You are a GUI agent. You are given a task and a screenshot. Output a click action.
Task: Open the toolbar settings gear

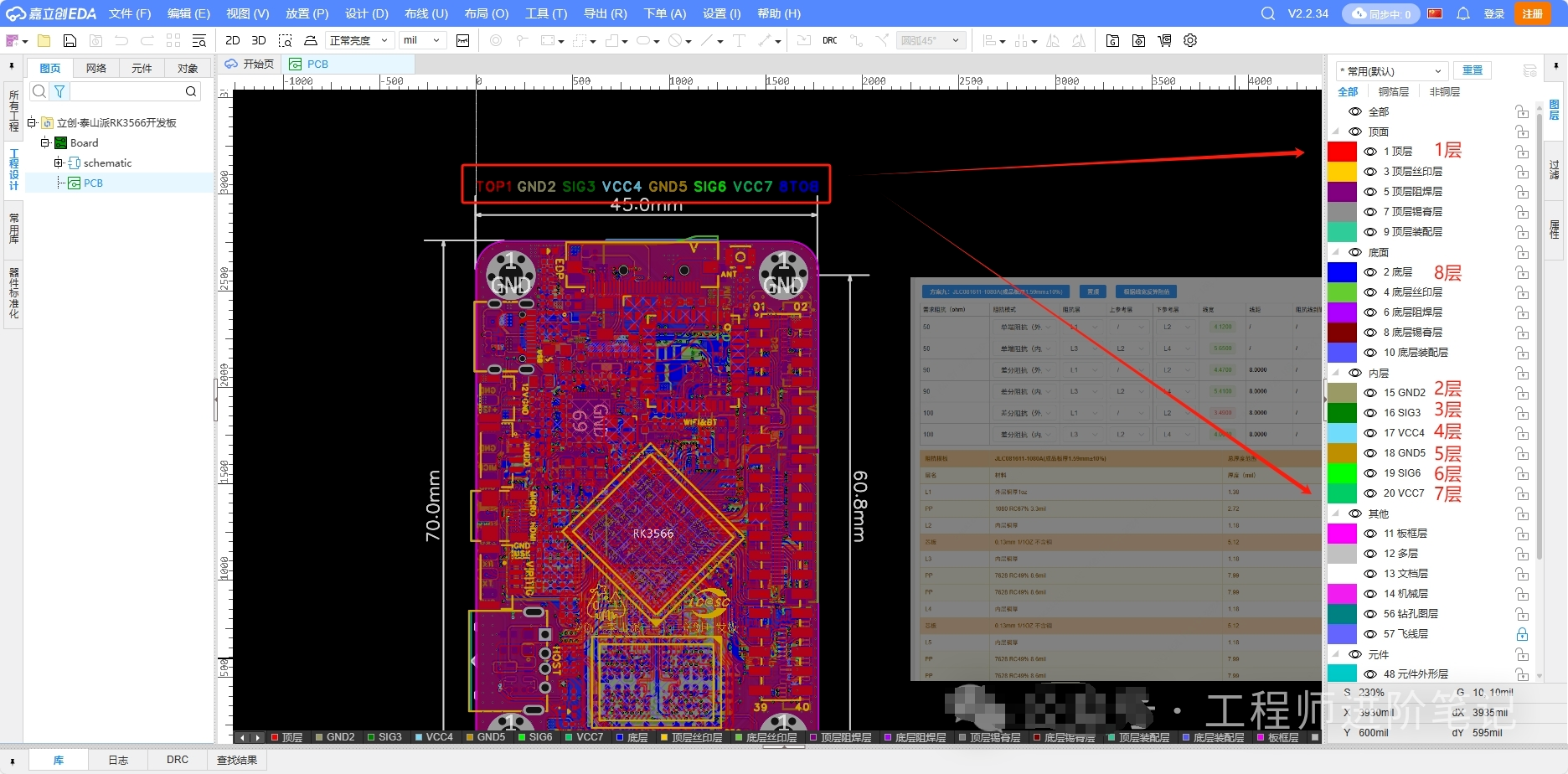(1190, 40)
